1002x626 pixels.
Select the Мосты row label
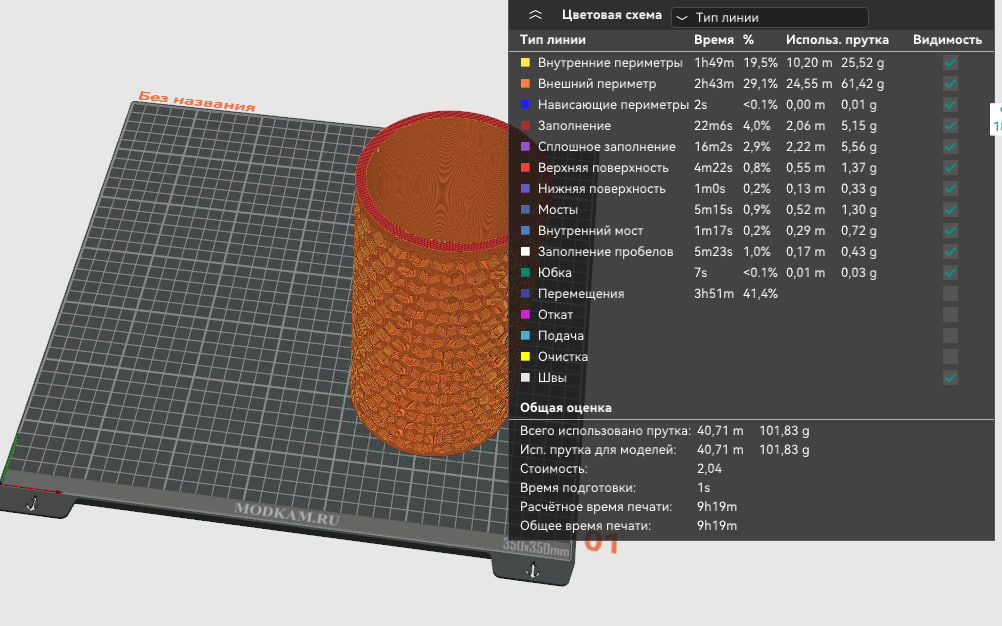pos(558,210)
